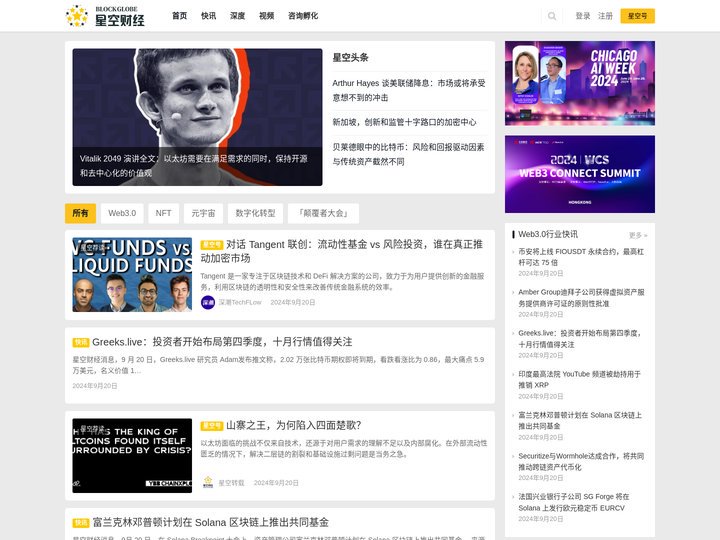Open the King of Altcoins thumbnail
The image size is (720, 540).
pos(132,456)
